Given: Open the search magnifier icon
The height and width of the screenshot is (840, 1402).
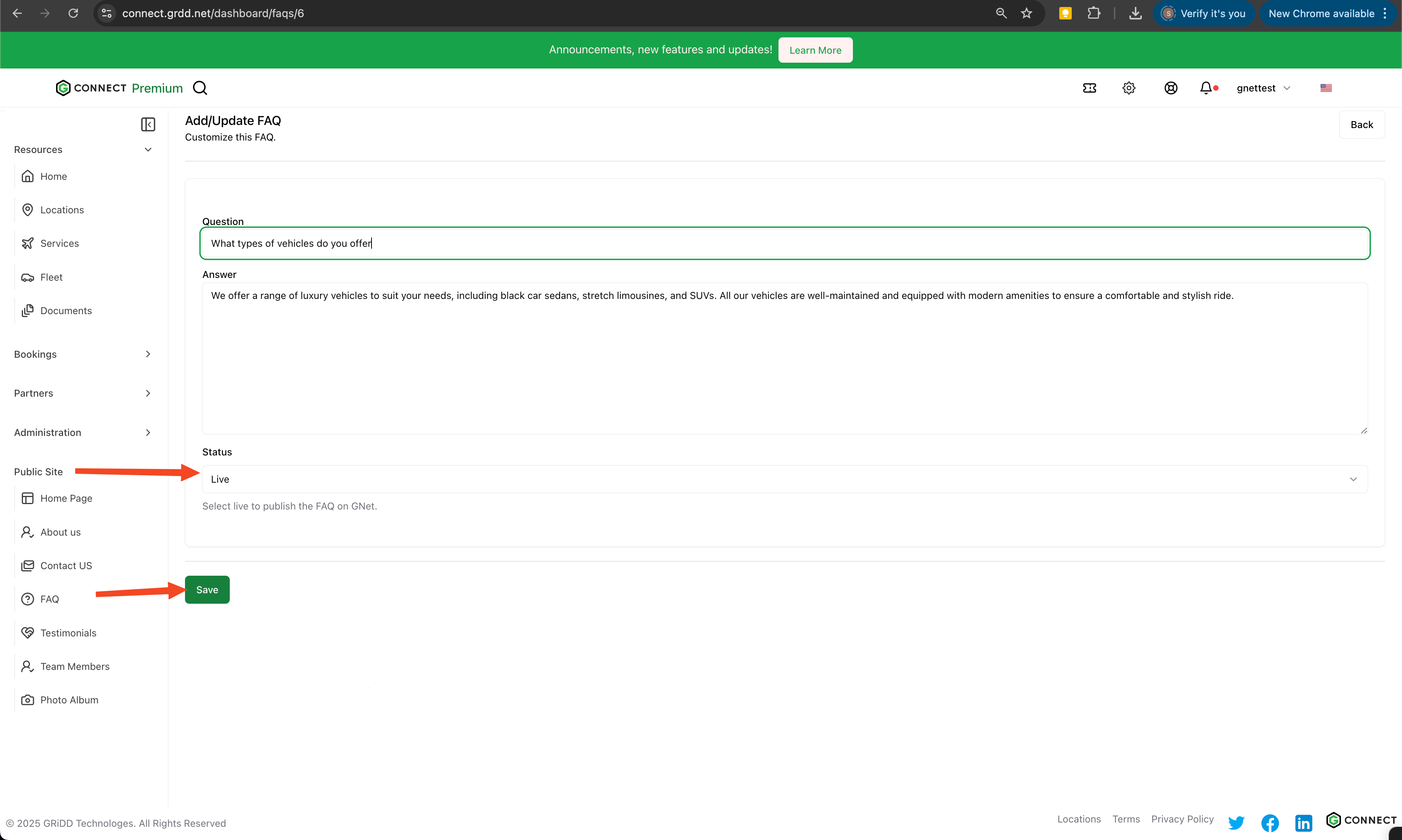Looking at the screenshot, I should tap(200, 88).
